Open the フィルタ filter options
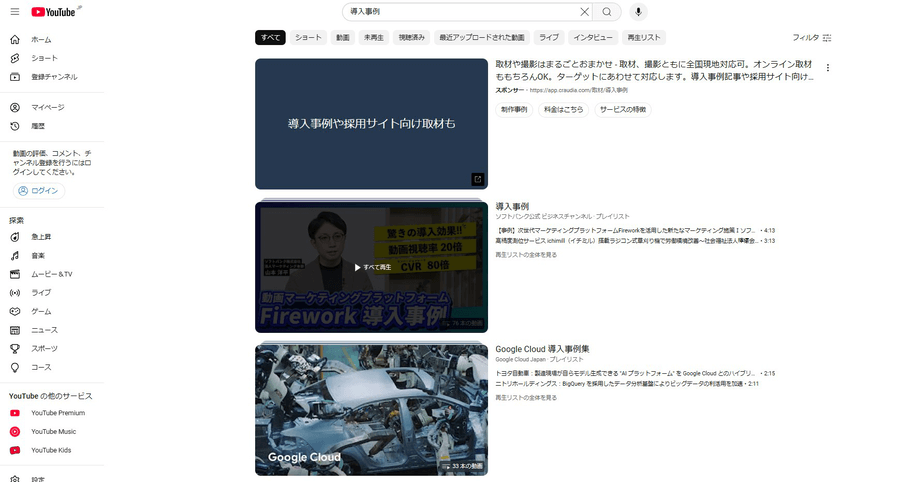Viewport: 900px width, 482px height. click(812, 38)
